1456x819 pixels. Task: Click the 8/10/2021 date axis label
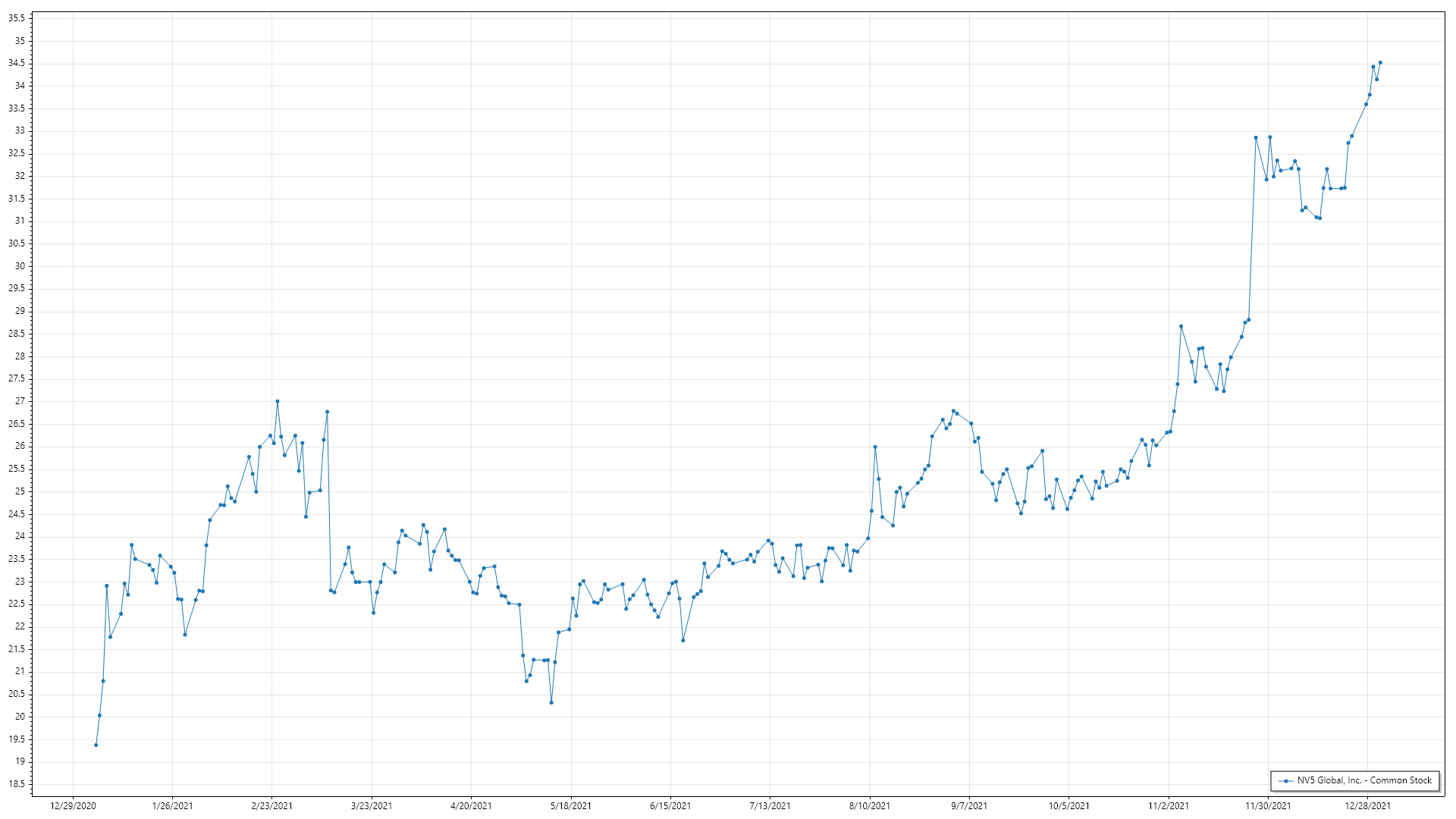pos(870,805)
